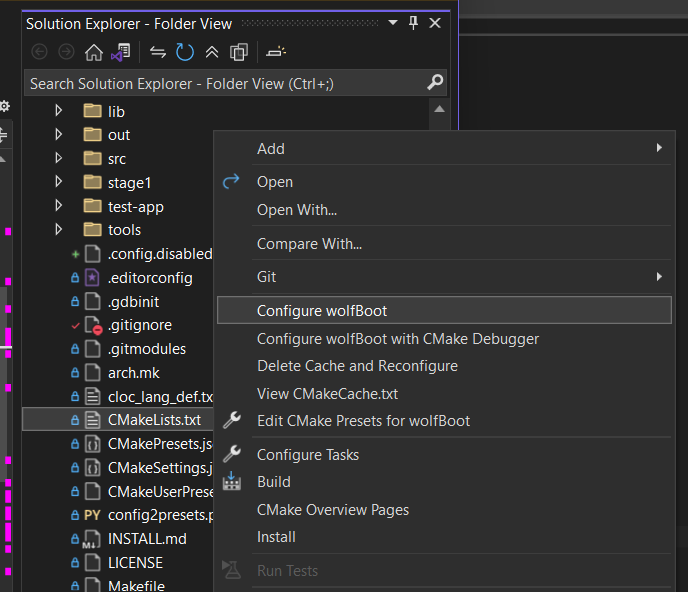Choose Configure Tasks menu item

pyautogui.click(x=444, y=455)
